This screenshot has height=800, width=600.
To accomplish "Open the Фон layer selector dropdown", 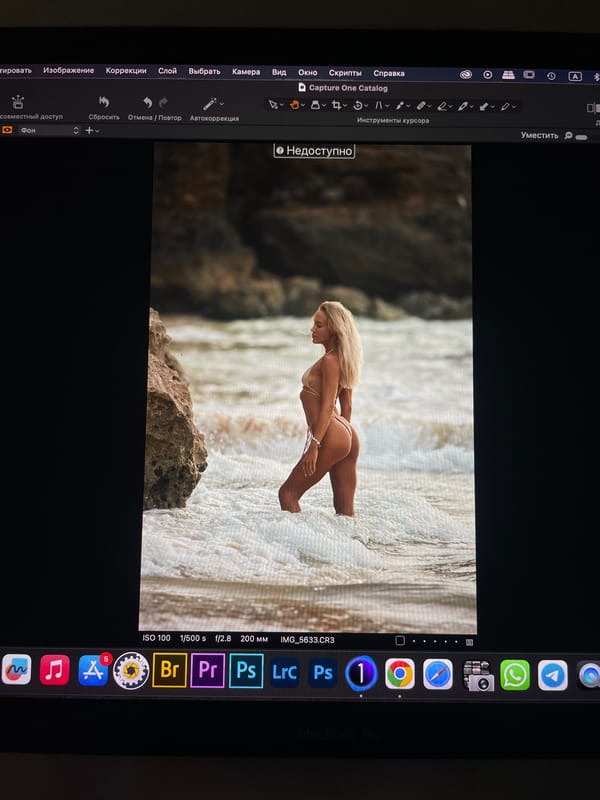I will (49, 131).
